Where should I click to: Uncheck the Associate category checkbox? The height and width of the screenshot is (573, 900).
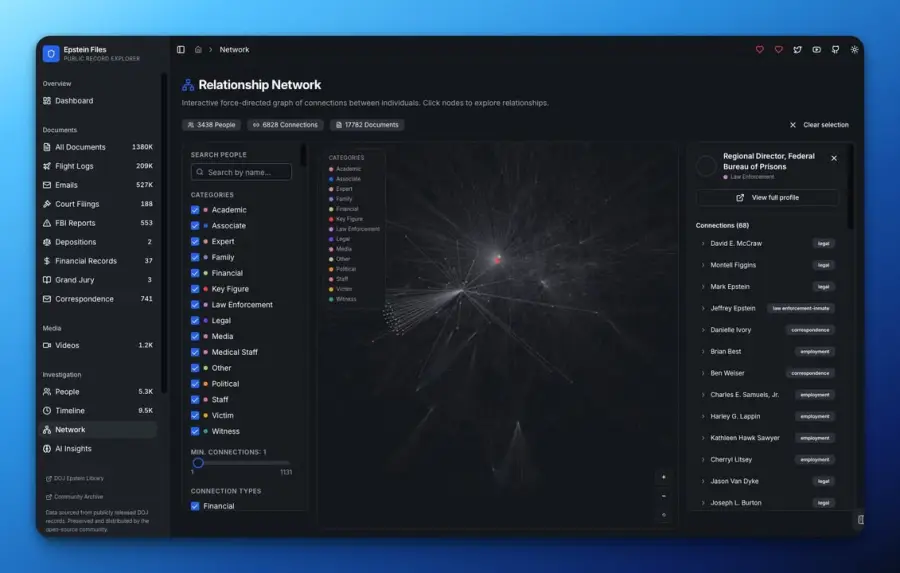point(195,226)
